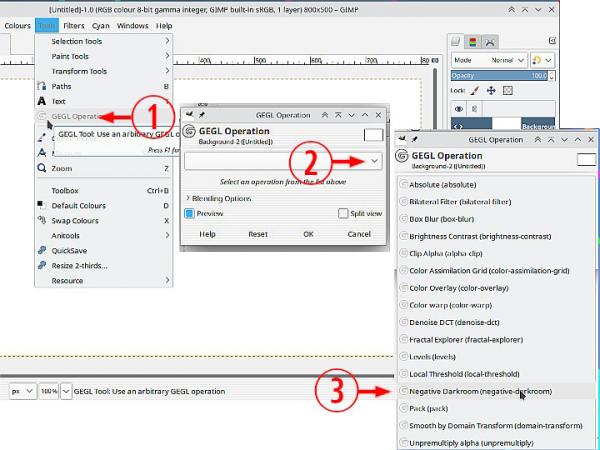Click the Swap Colours icon in menu
This screenshot has height=450, width=600.
[x=42, y=220]
